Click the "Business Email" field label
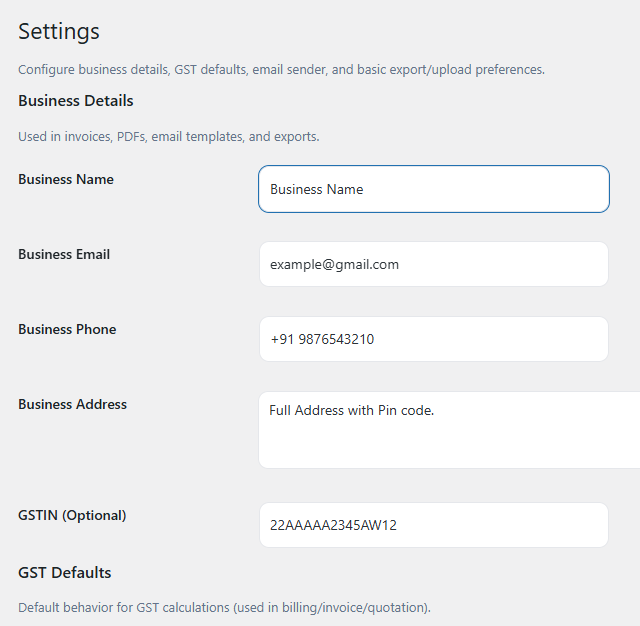Screen dimensions: 640x626 64,255
